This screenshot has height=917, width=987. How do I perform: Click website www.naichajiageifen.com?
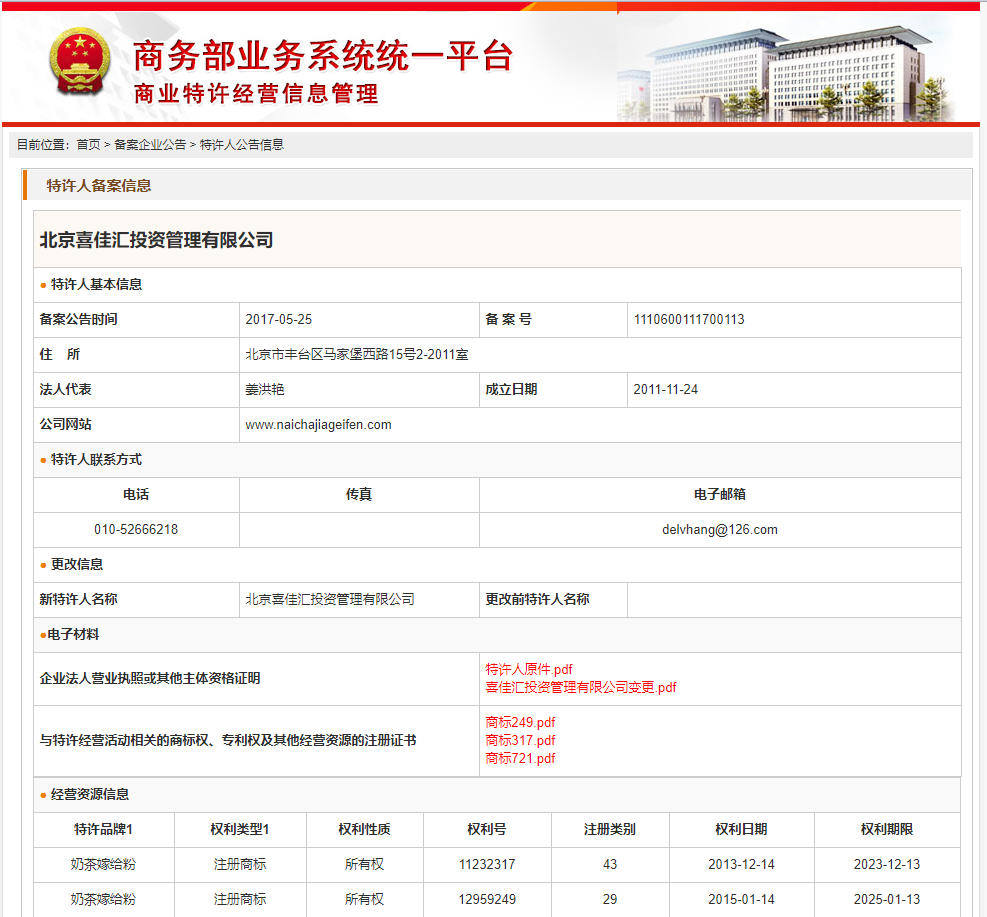318,425
